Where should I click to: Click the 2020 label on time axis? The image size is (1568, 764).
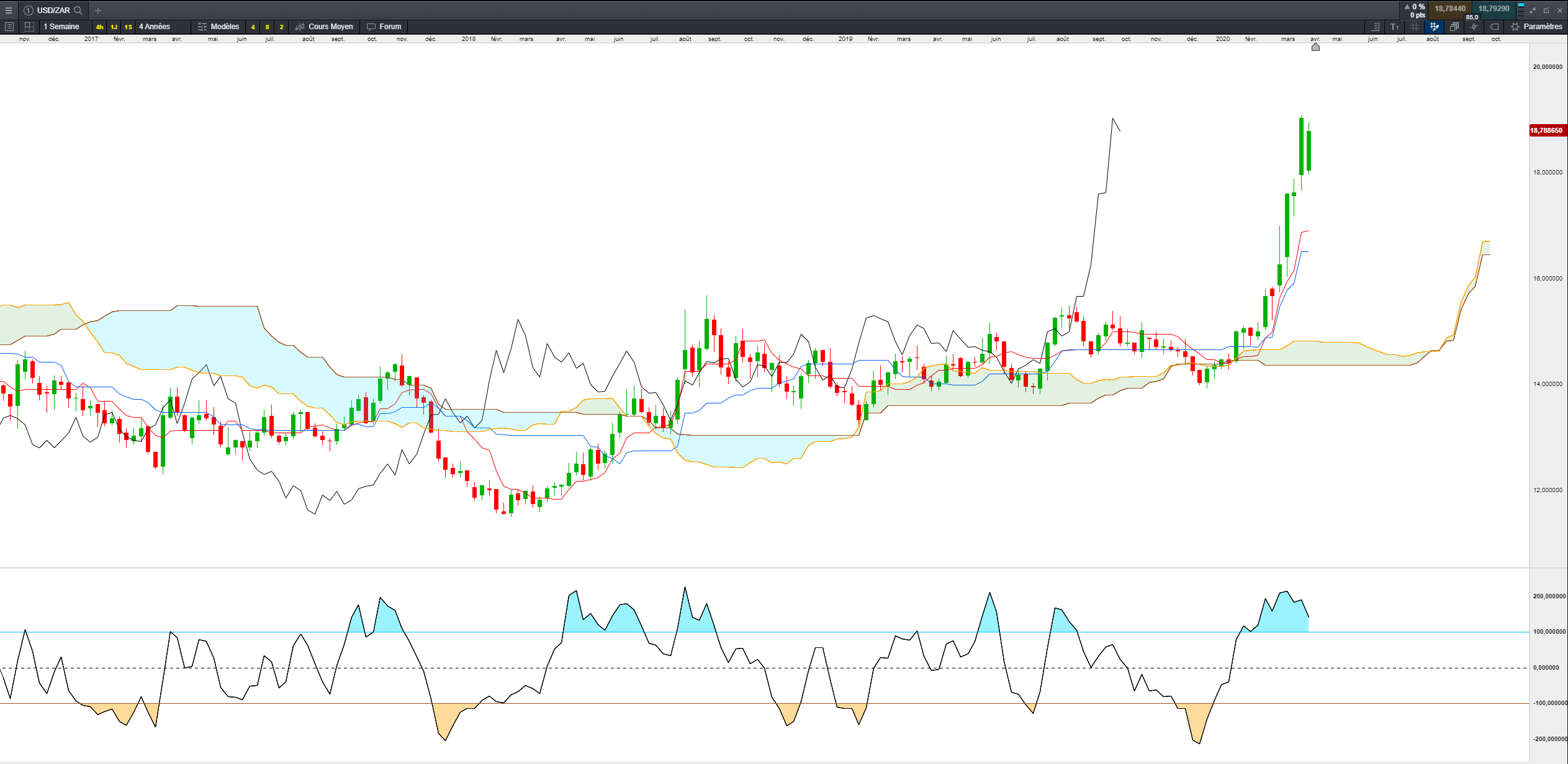coord(1223,38)
